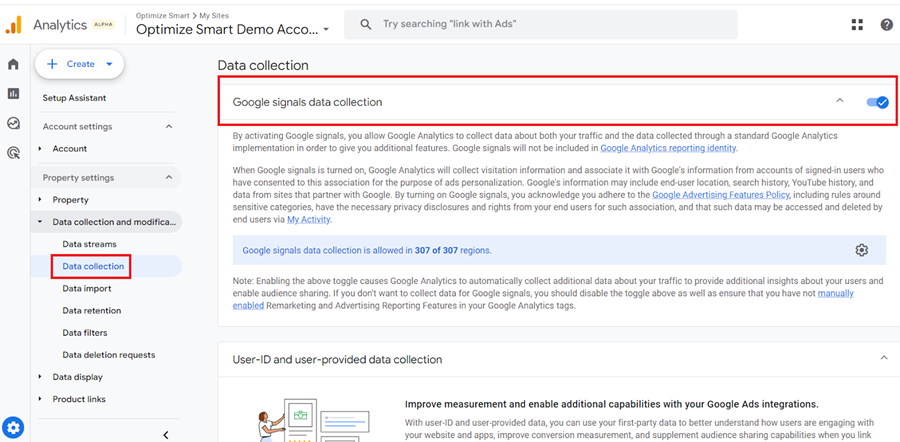
Task: Collapse User-ID and user-provided data panel
Action: 884,358
